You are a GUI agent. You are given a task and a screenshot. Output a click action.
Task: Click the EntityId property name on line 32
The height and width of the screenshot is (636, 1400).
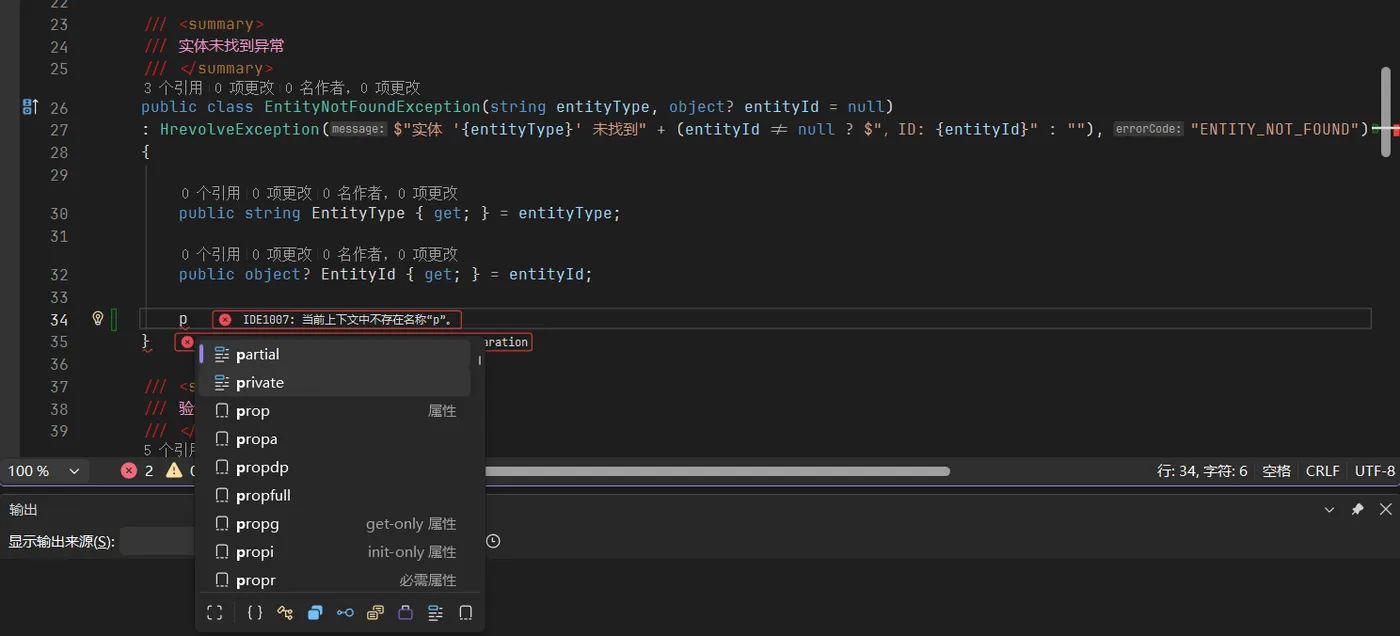tap(358, 274)
